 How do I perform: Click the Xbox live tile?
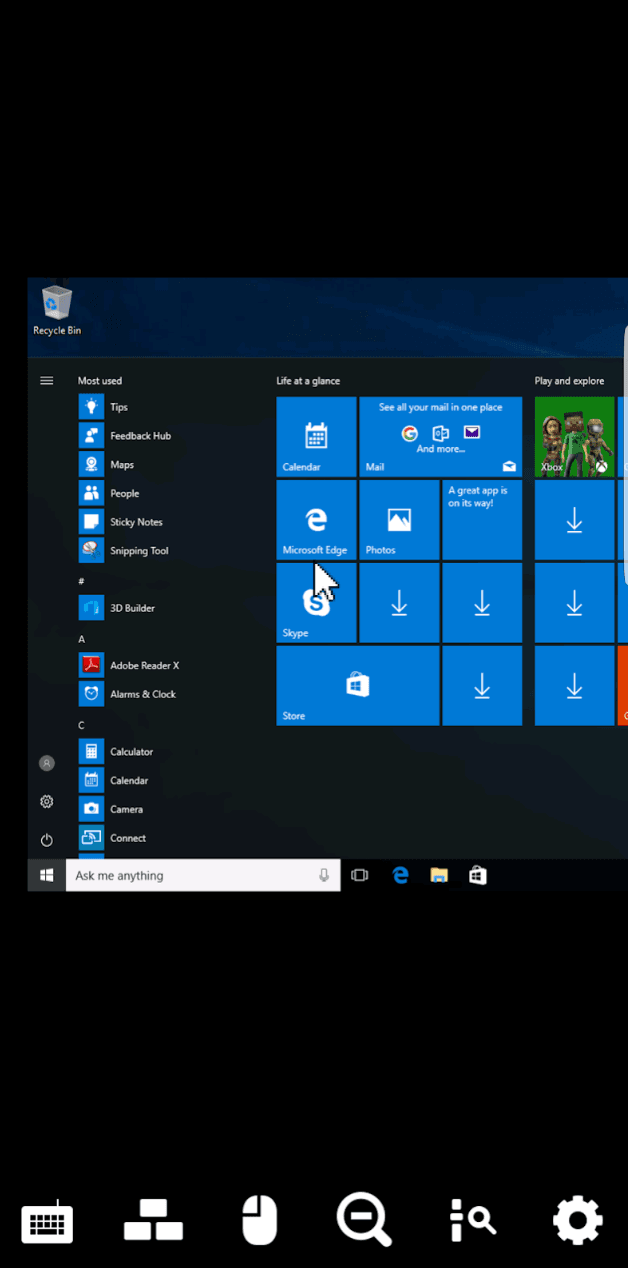574,437
